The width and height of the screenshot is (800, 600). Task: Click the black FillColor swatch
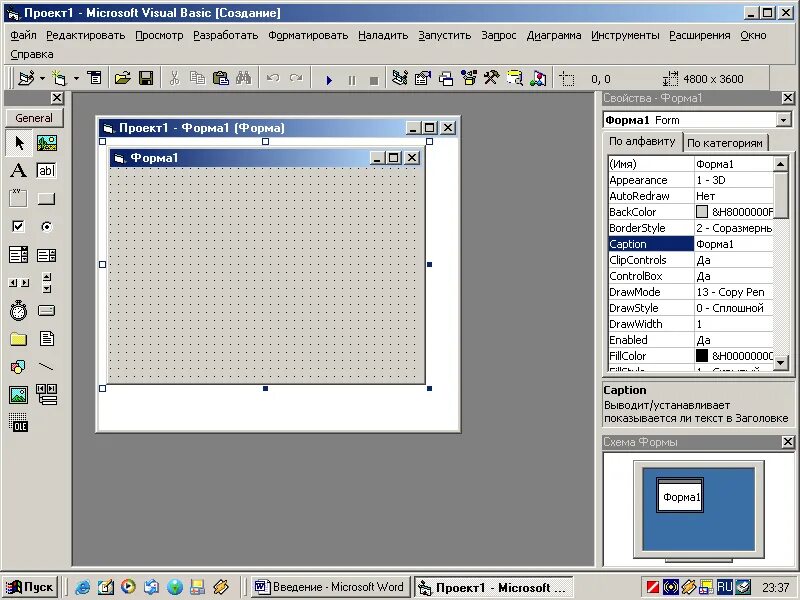tap(702, 356)
